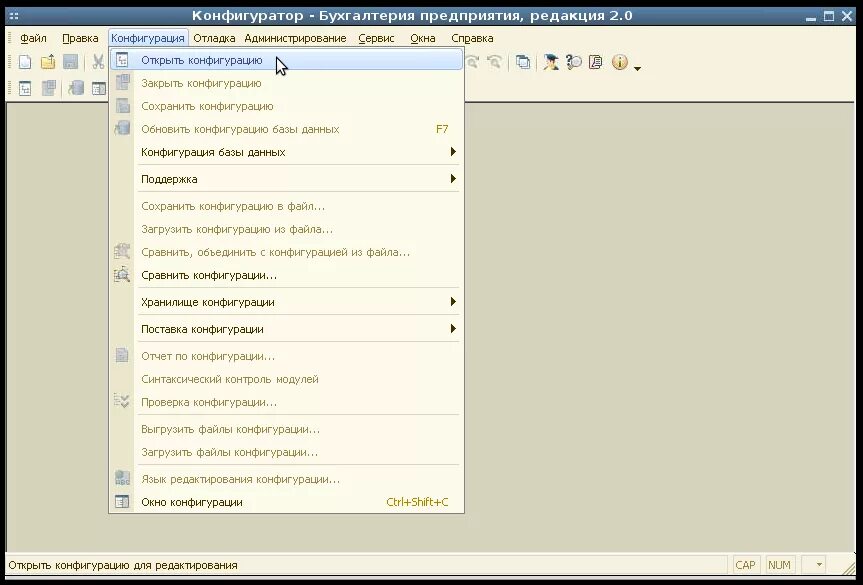This screenshot has width=863, height=585.
Task: Open the Окна menu
Action: (x=423, y=38)
